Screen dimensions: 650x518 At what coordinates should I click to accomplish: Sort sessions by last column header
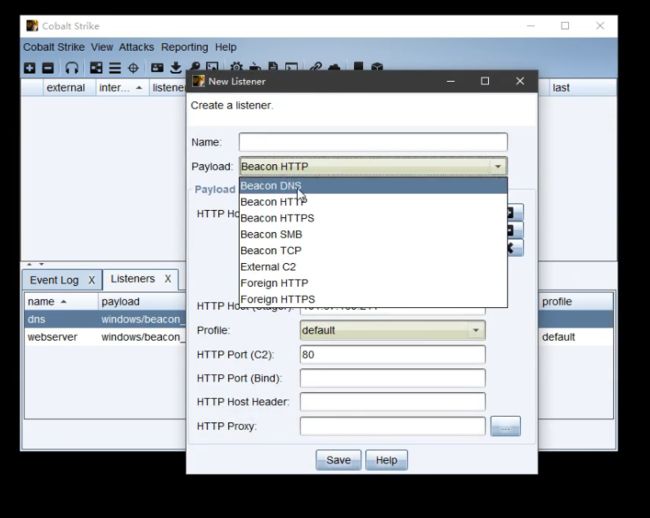(583, 88)
